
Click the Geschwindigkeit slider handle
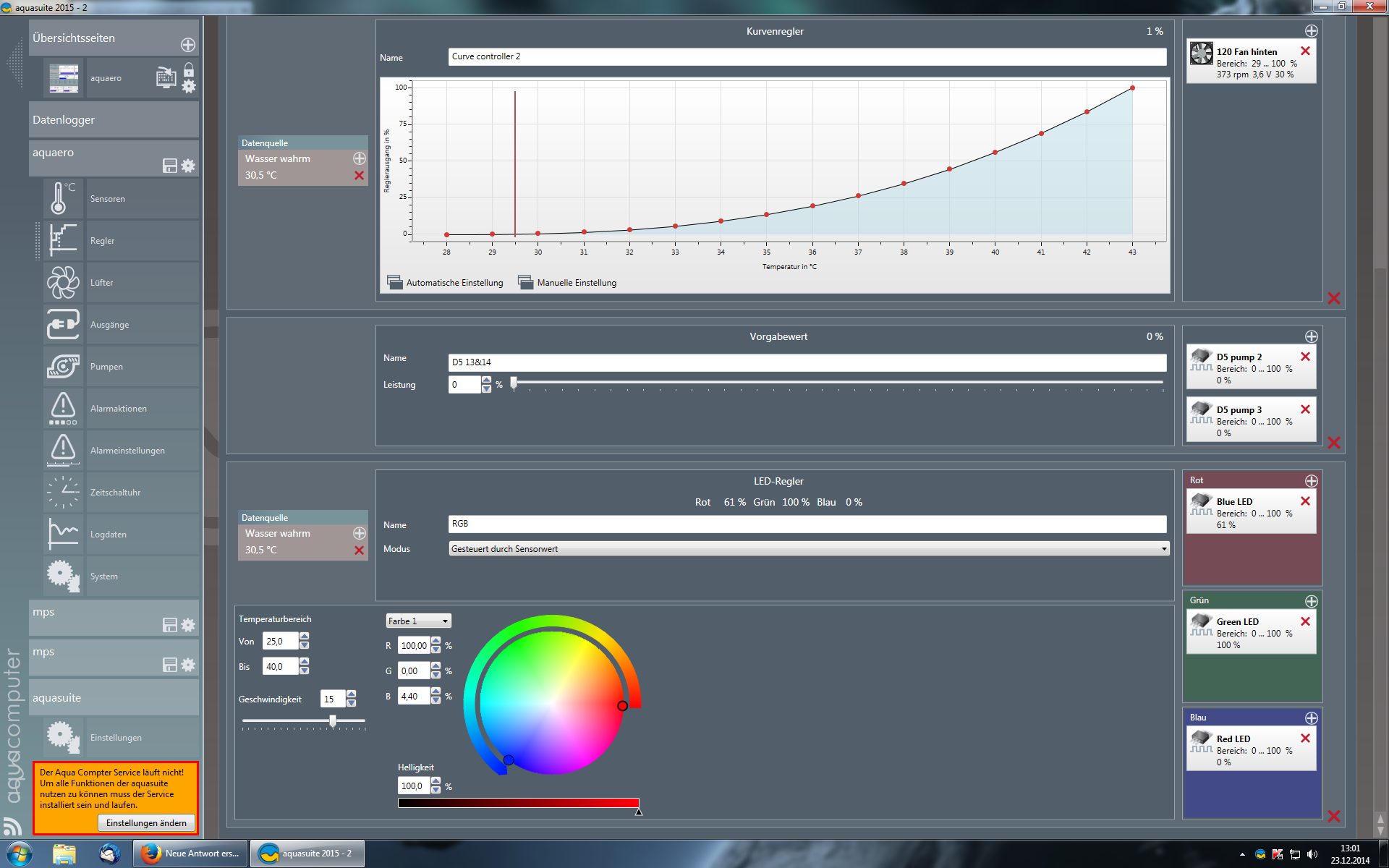pos(333,720)
